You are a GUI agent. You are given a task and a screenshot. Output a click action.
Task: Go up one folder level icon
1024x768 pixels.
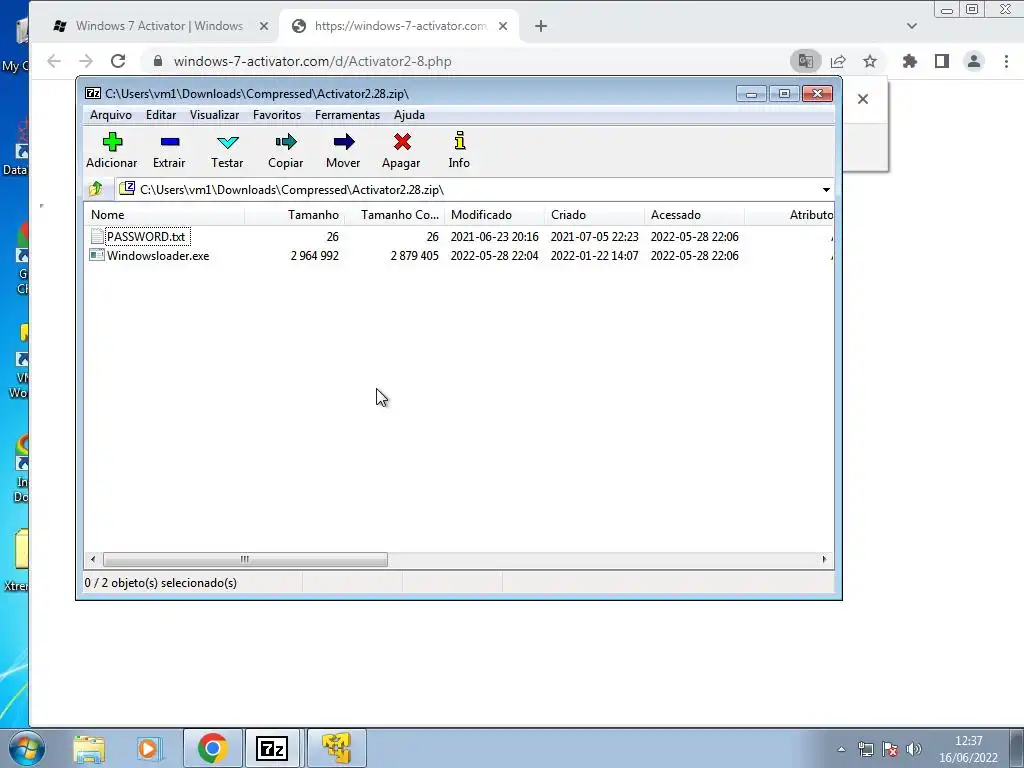click(96, 189)
